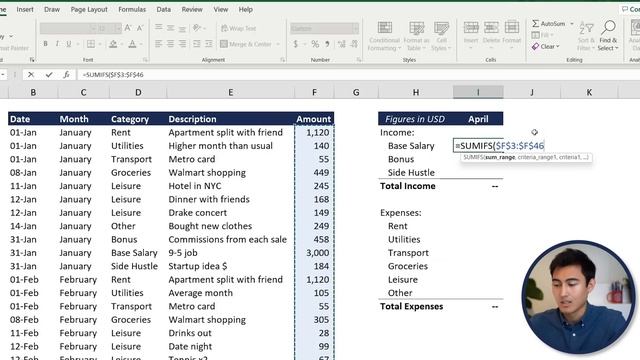This screenshot has width=640, height=360.
Task: Switch to Page Layout tab
Action: (x=89, y=9)
